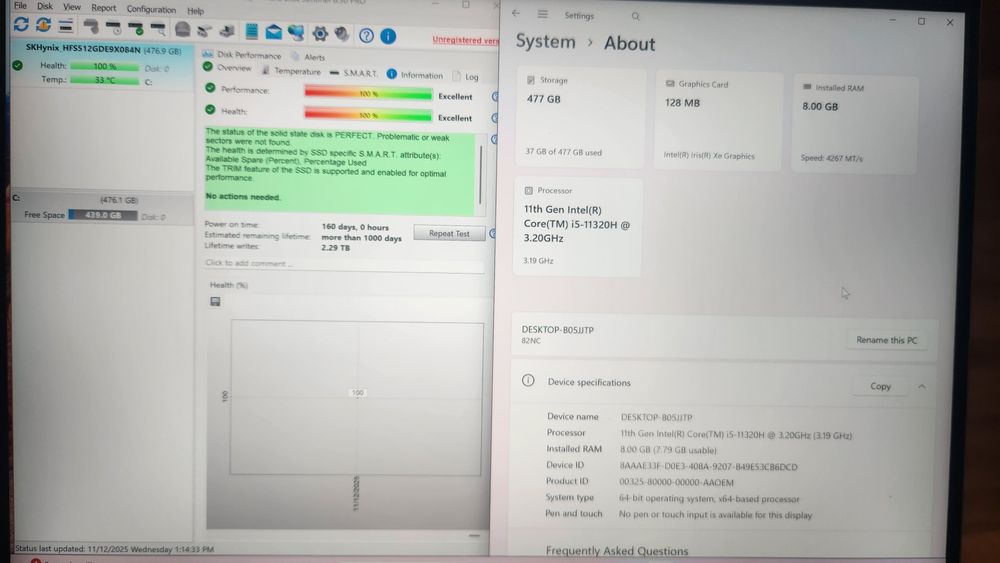Switch to the S.M.A.R.T. tab
Image resolution: width=1000 pixels, height=563 pixels.
[354, 73]
